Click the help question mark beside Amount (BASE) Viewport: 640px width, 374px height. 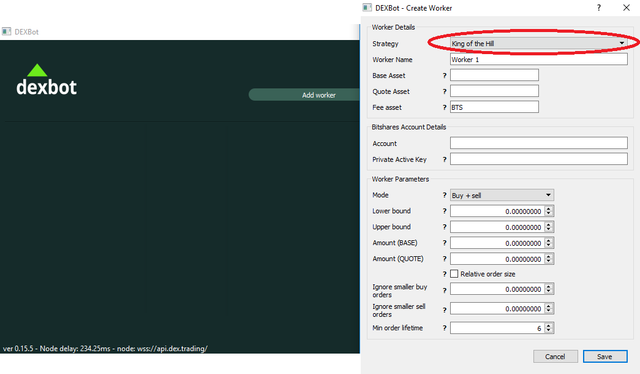(444, 243)
